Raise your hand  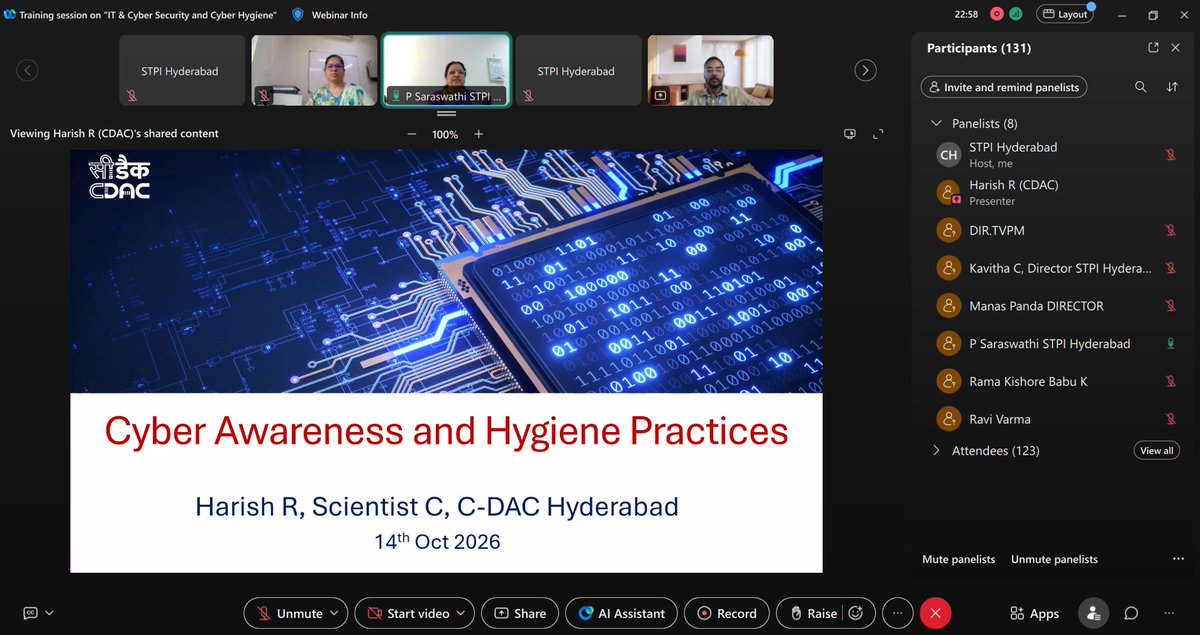tap(811, 613)
